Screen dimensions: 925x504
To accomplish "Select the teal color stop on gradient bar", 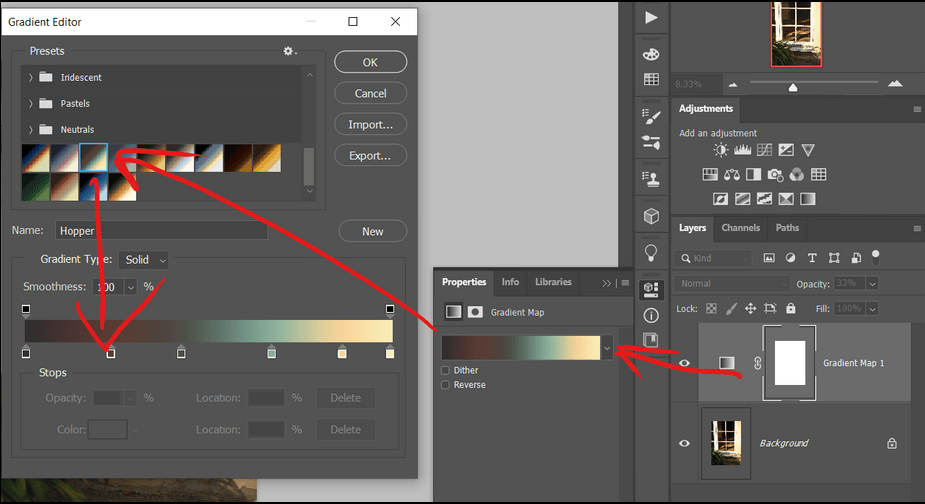I will click(x=271, y=352).
